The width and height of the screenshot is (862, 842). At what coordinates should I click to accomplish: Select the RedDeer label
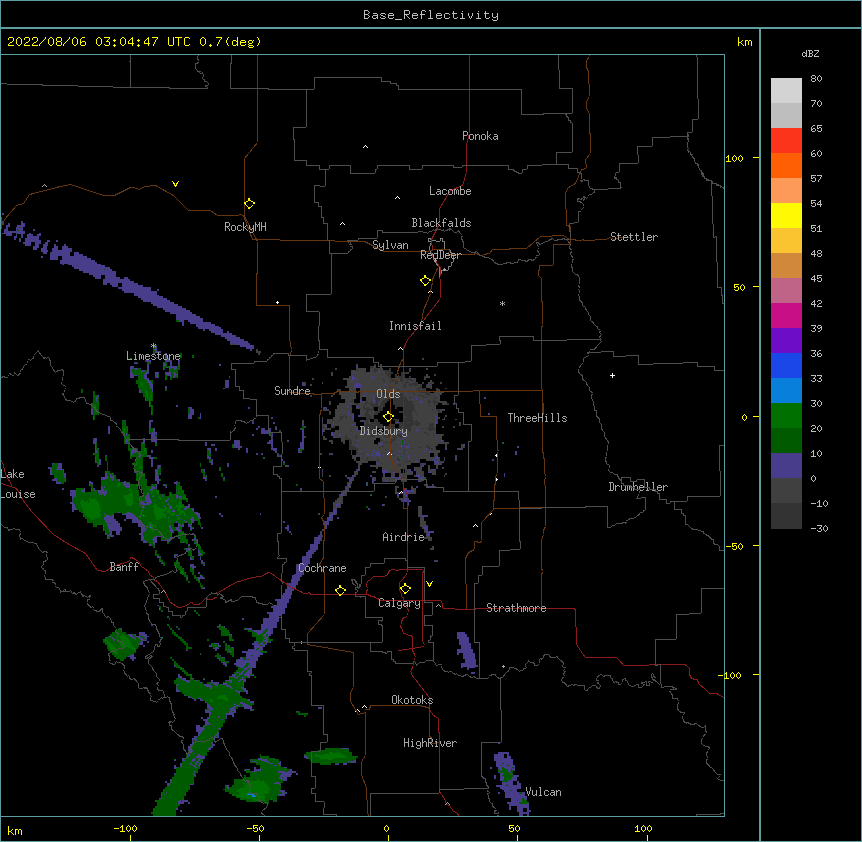click(x=440, y=255)
